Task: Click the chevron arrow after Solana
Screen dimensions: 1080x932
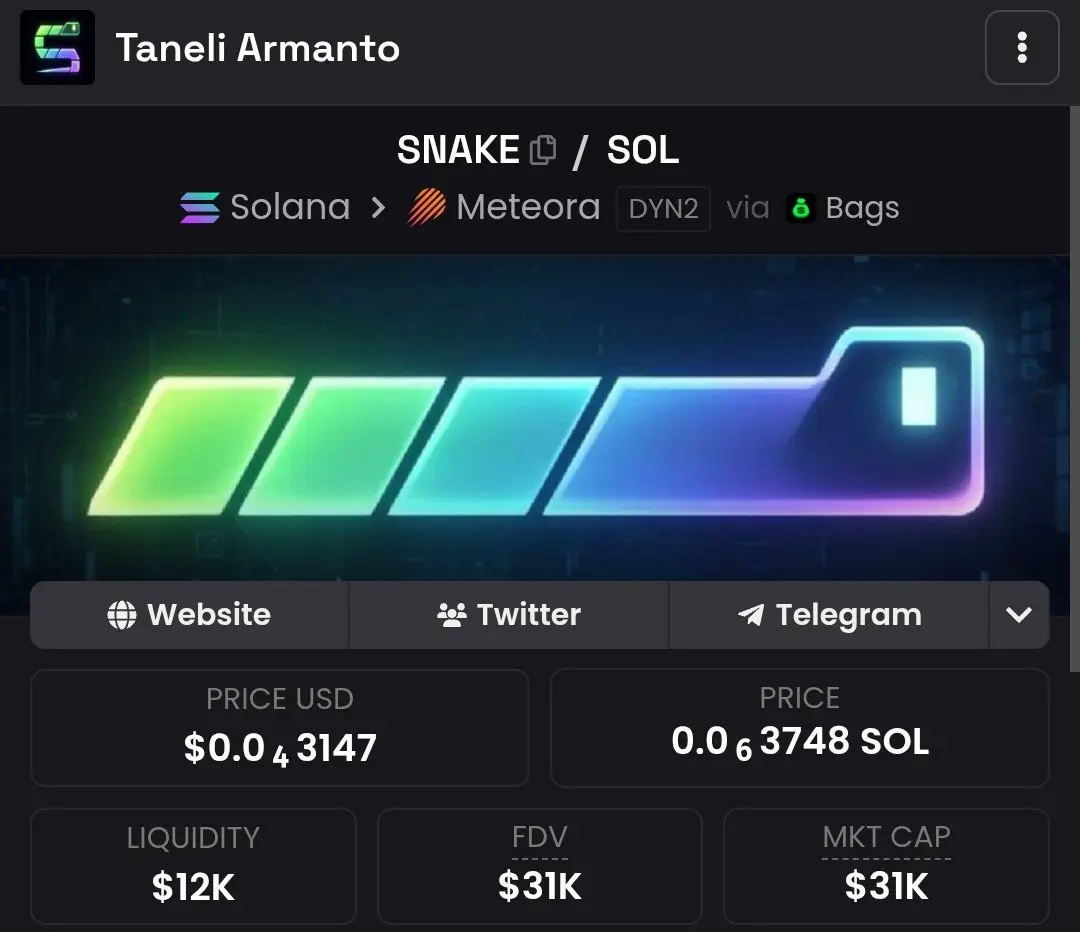Action: 378,207
